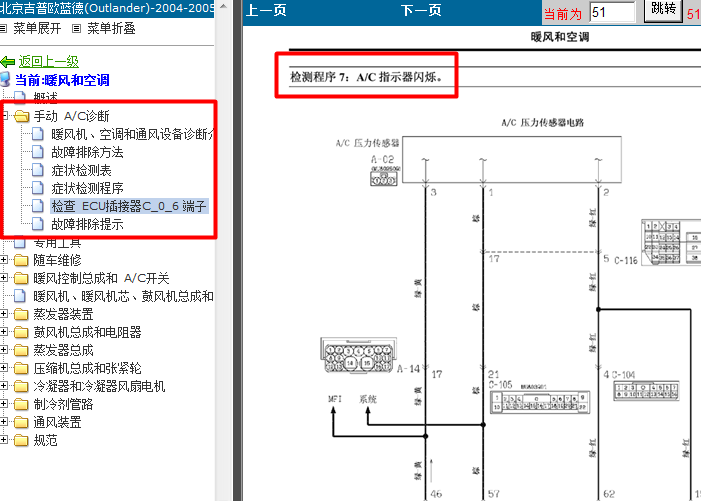Viewport: 701px width, 501px height.
Task: Click folder icon for 蒸发器总成
Action: tap(21, 350)
